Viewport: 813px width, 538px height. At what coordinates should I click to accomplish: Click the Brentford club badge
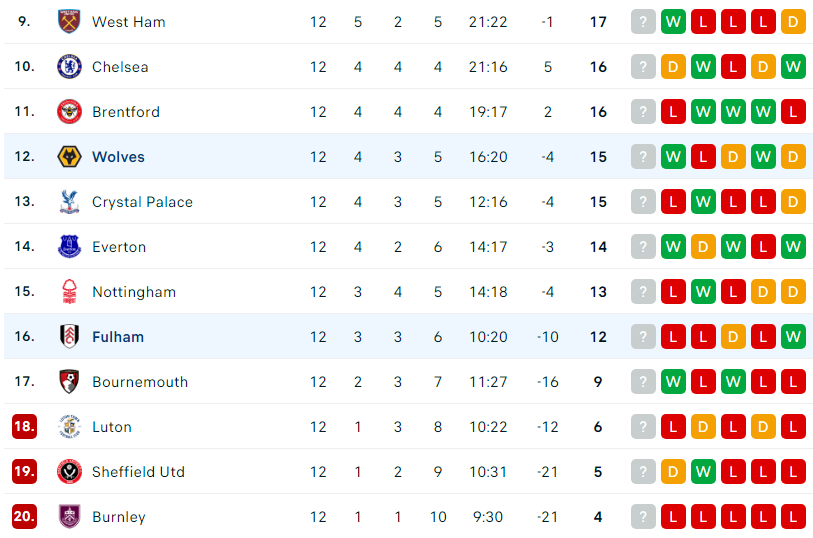[69, 111]
